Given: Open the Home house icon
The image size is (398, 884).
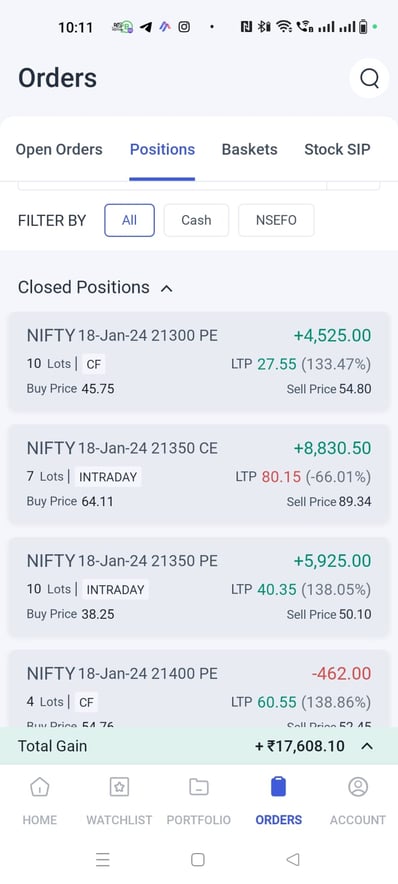Looking at the screenshot, I should (39, 786).
